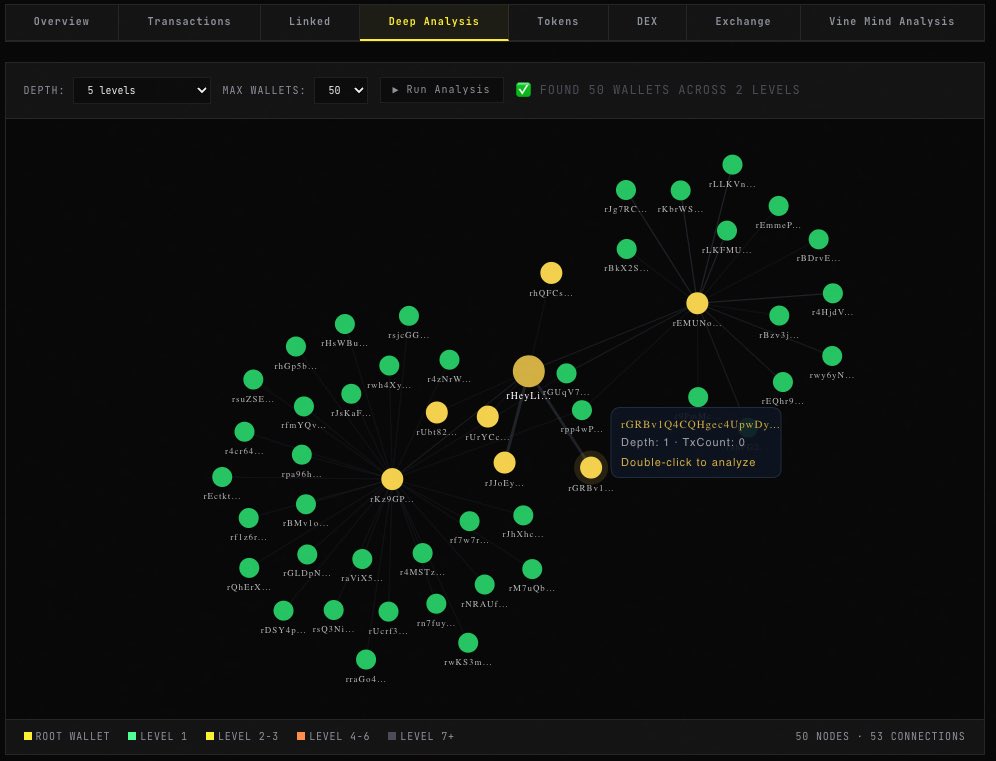
Task: Click the green checkmark status icon
Action: 523,90
